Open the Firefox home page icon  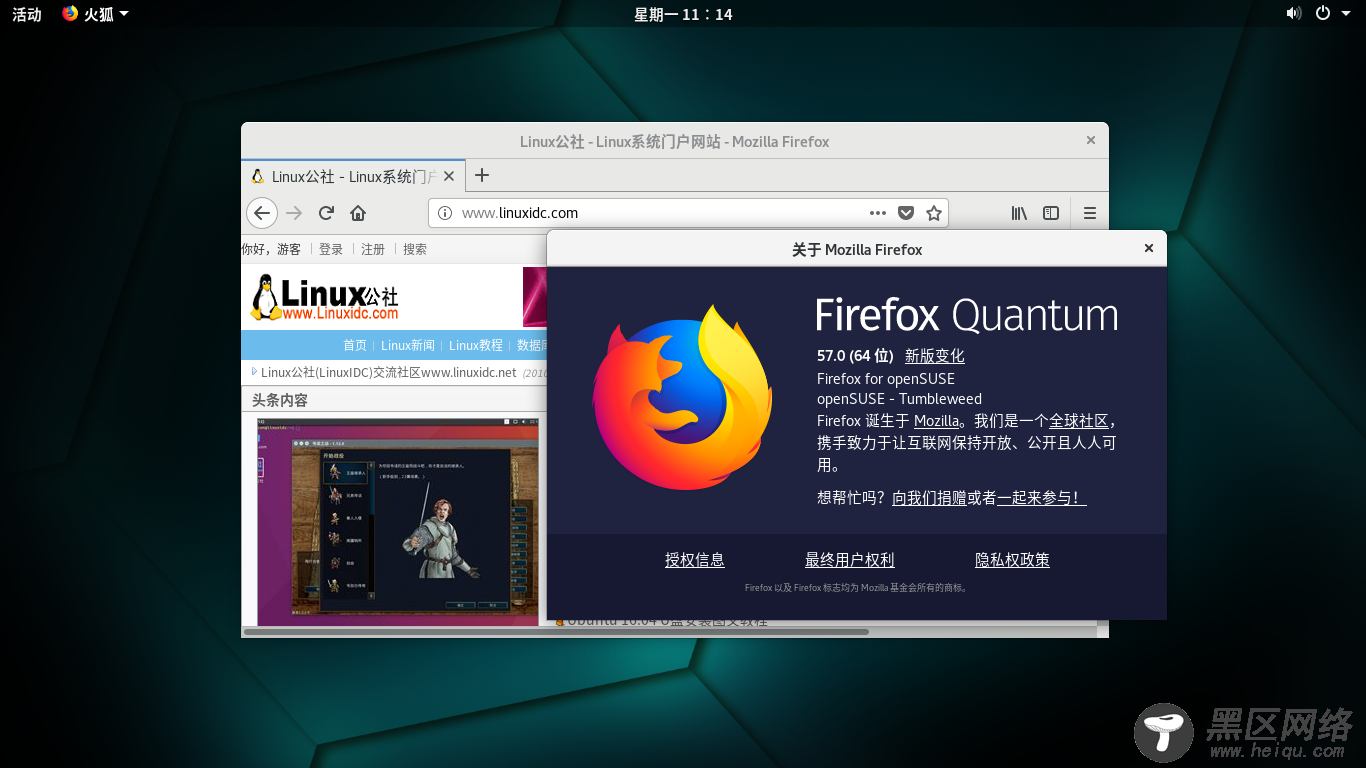click(x=358, y=213)
